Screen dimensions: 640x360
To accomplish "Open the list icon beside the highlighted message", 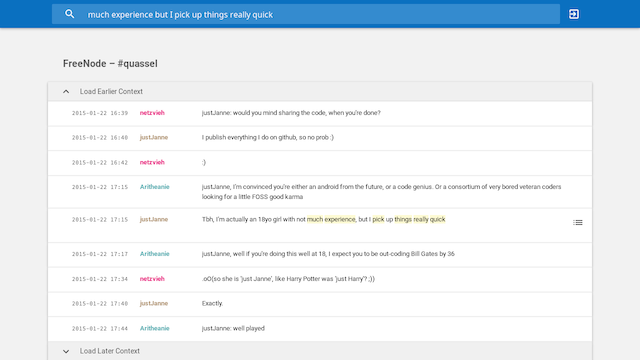I will pyautogui.click(x=578, y=222).
